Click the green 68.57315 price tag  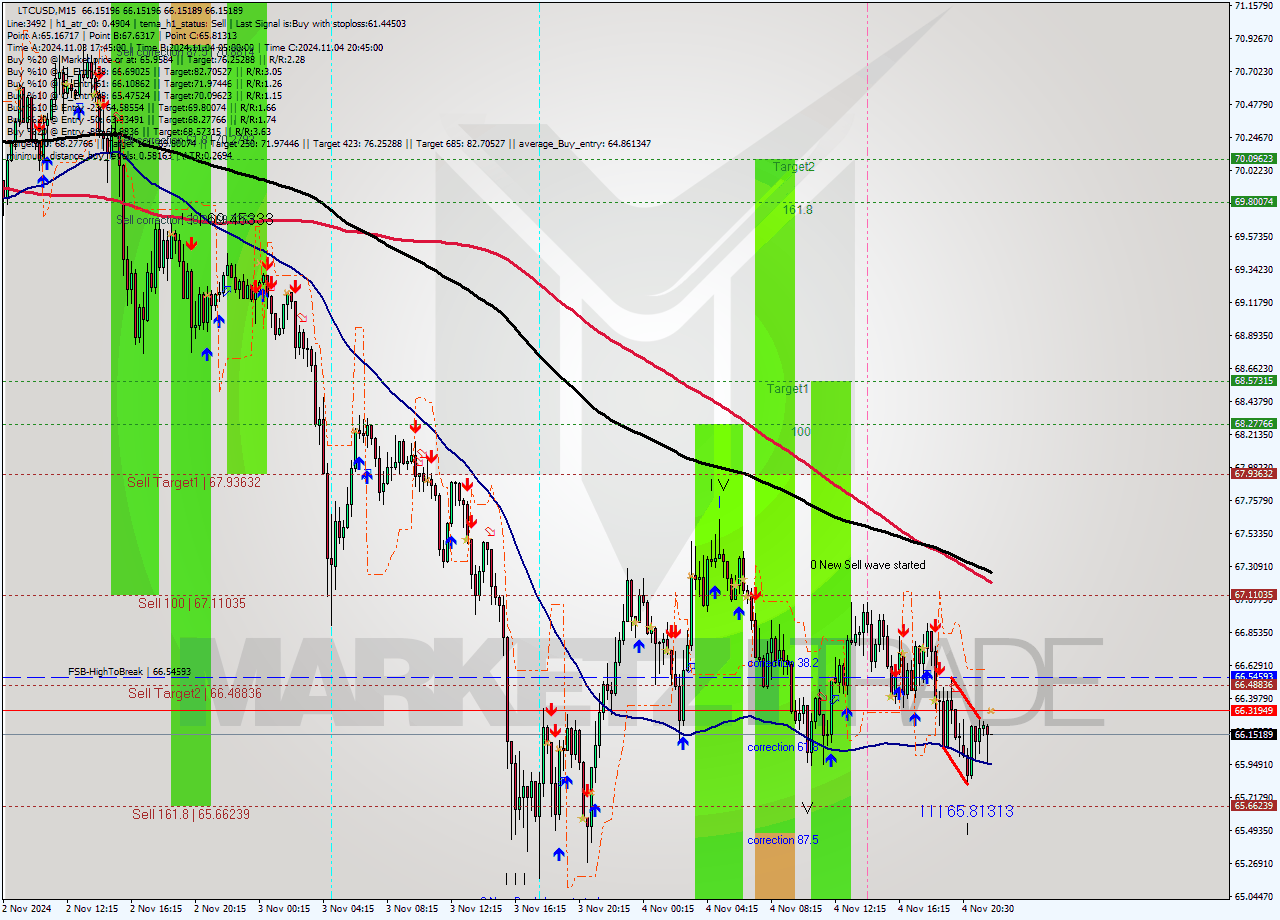1254,380
